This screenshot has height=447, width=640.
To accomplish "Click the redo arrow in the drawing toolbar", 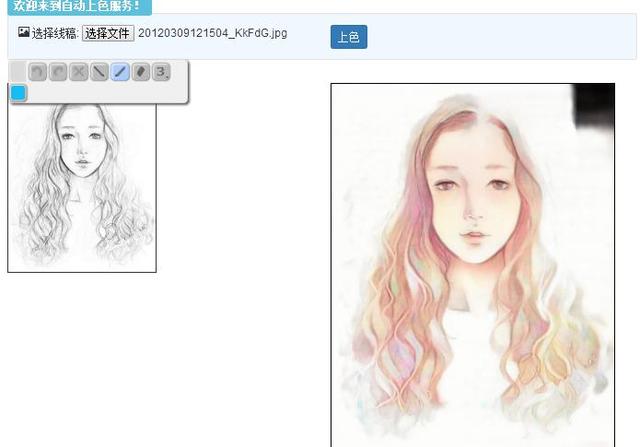I will coord(58,72).
